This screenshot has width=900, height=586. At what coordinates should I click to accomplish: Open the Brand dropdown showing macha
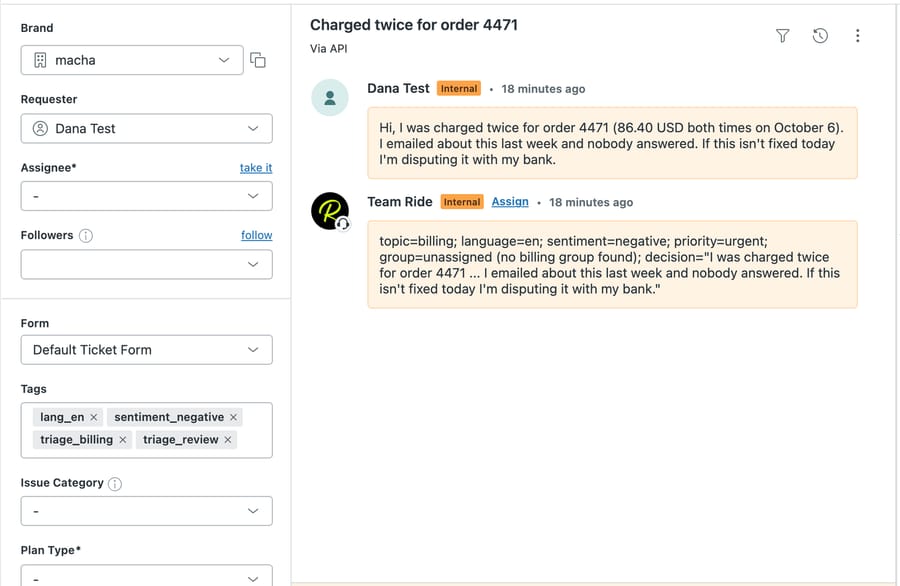(x=132, y=60)
